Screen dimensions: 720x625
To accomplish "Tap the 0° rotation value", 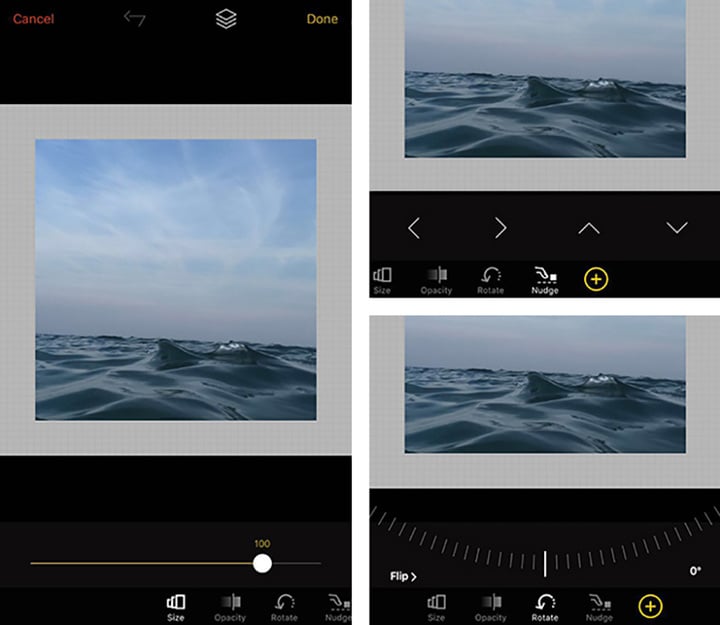I will (695, 570).
